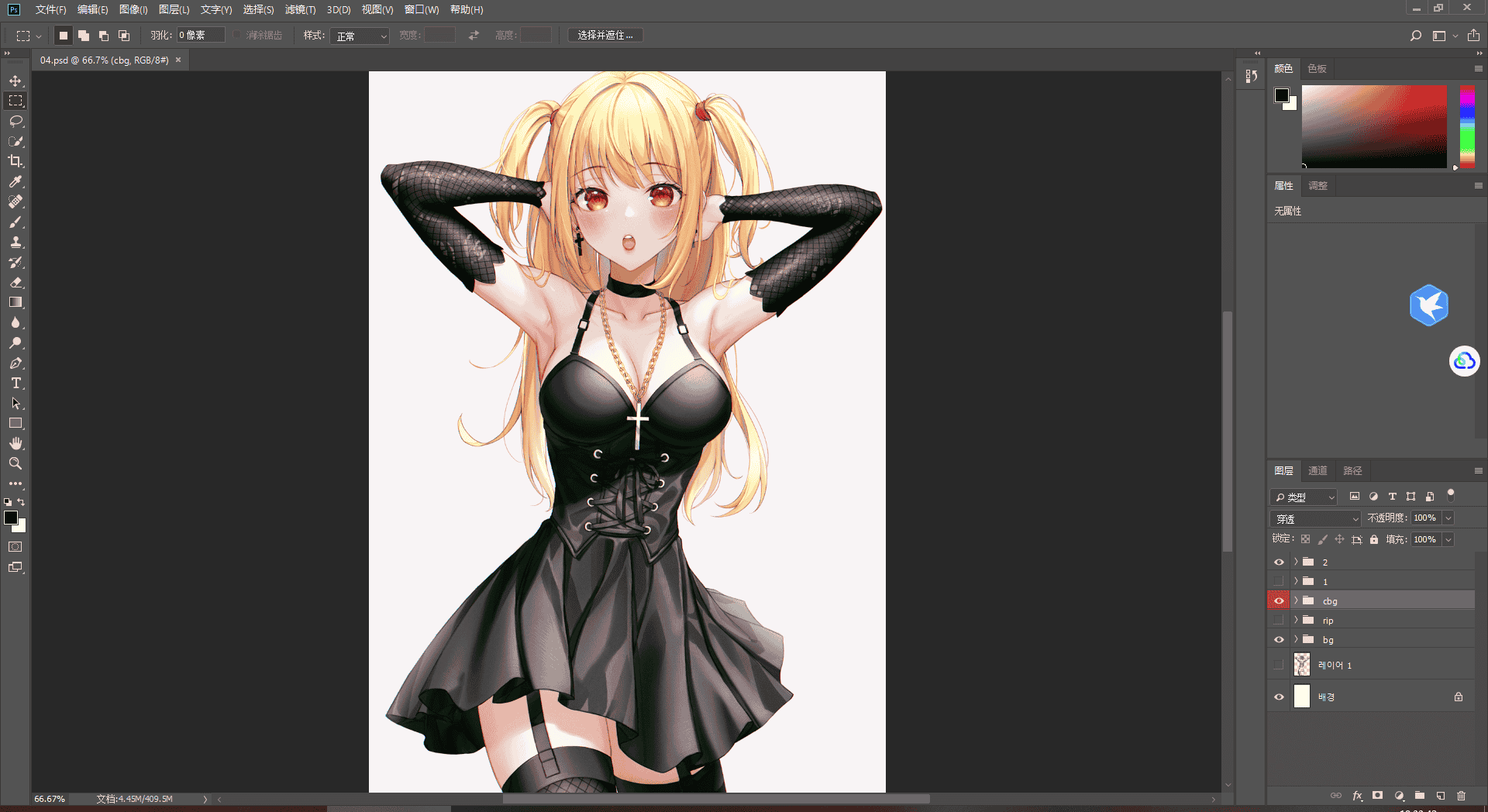Click the hue spectrum slider strip
Viewport: 1488px width, 812px height.
[x=1467, y=126]
